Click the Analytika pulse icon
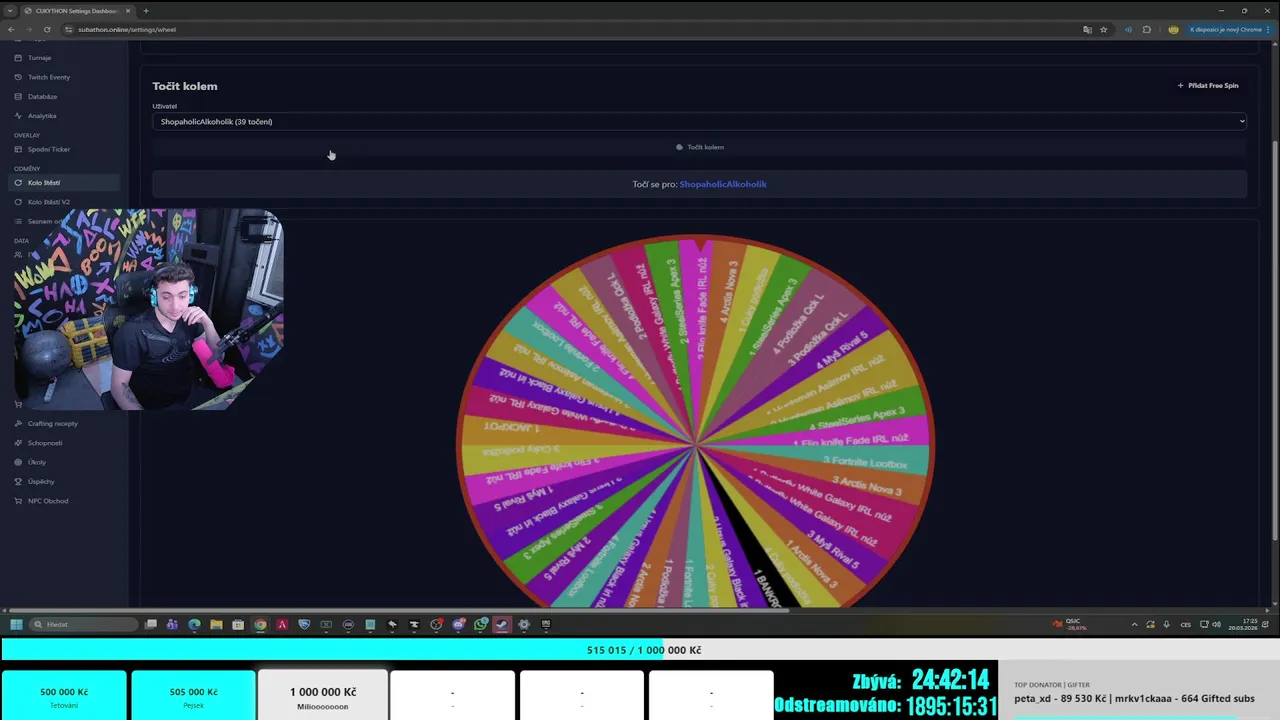Screen dimensions: 1280x720 (18, 116)
